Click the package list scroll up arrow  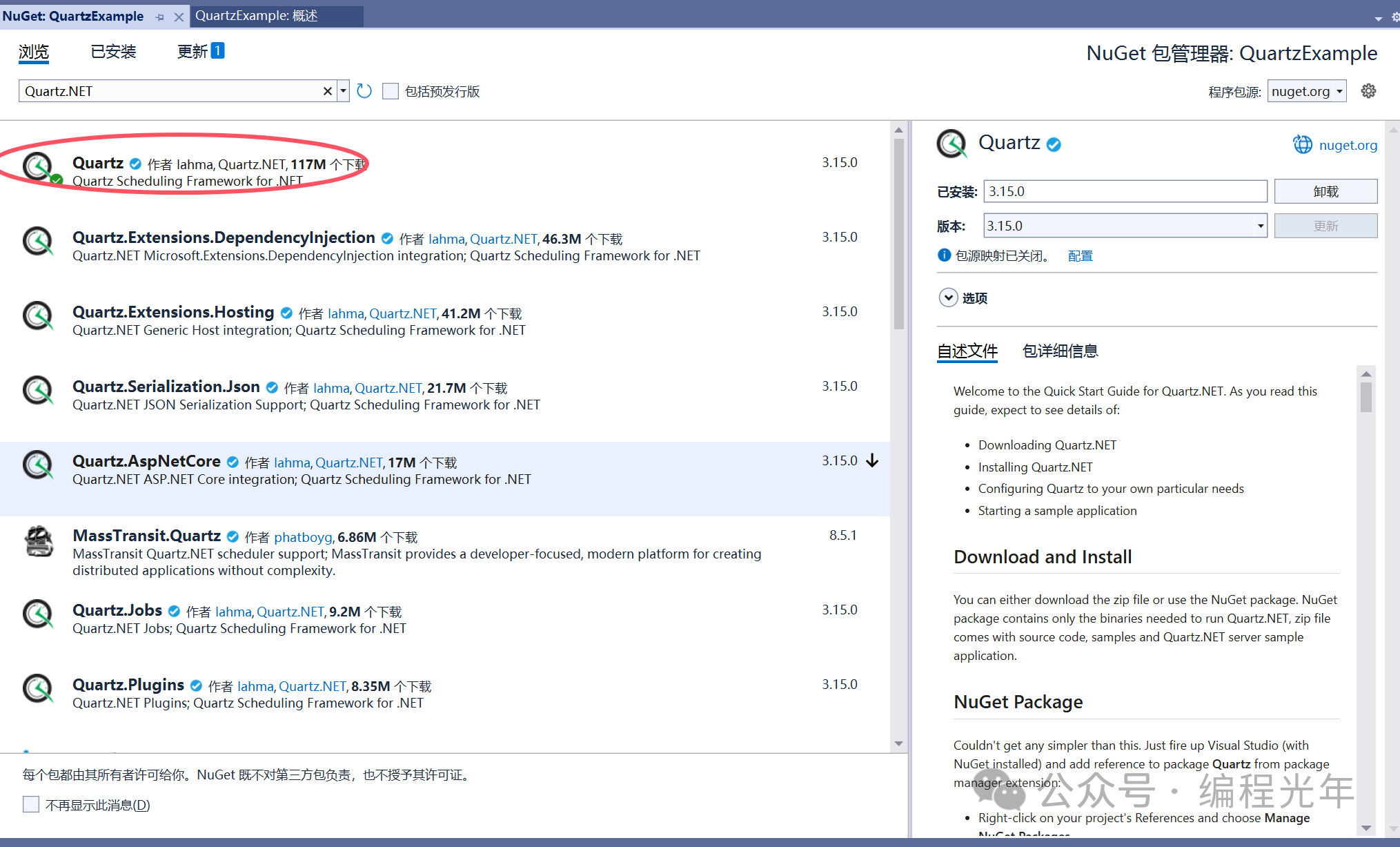pos(898,130)
